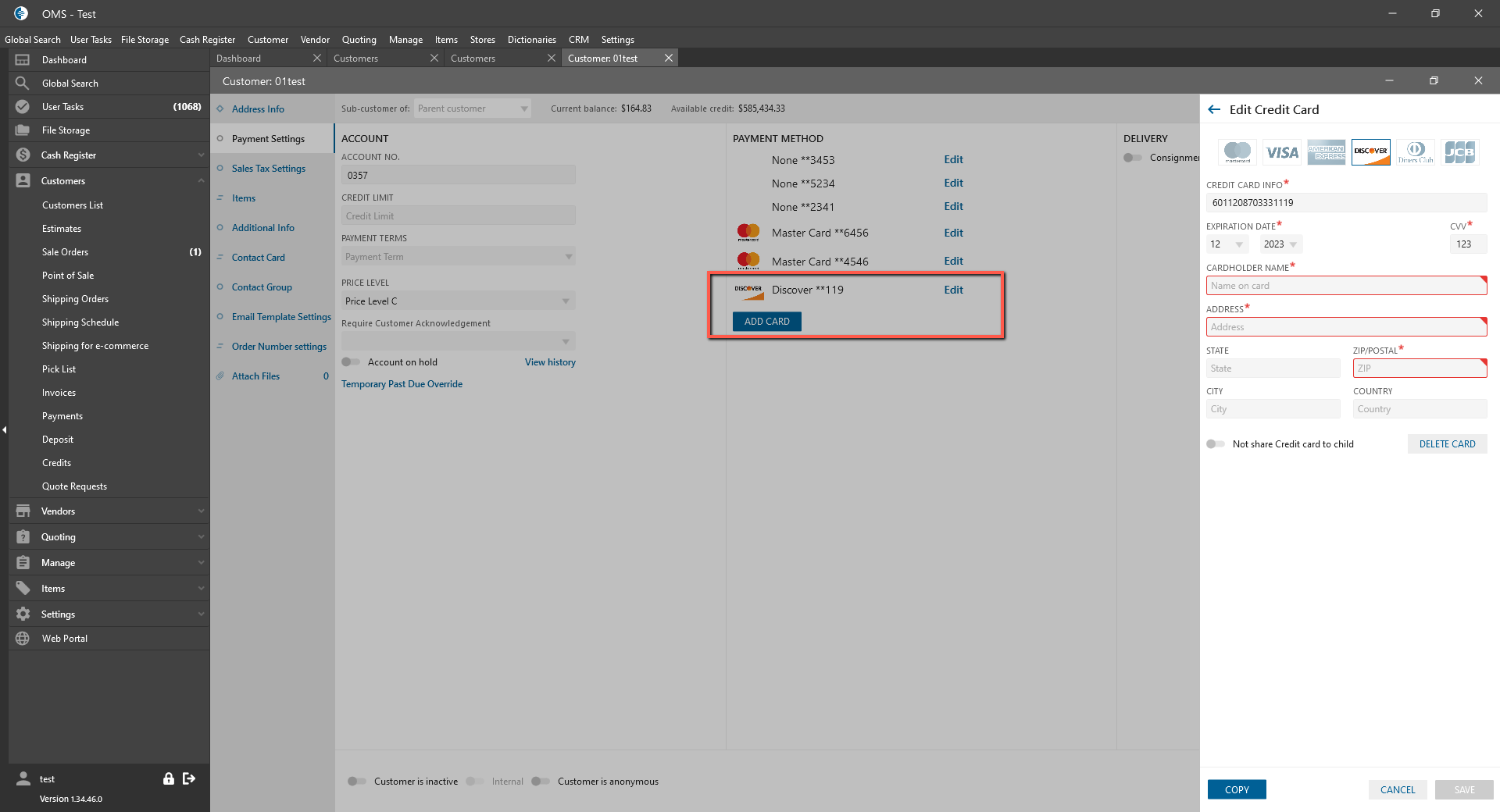
Task: Click the File Storage folder icon
Action: coord(23,130)
